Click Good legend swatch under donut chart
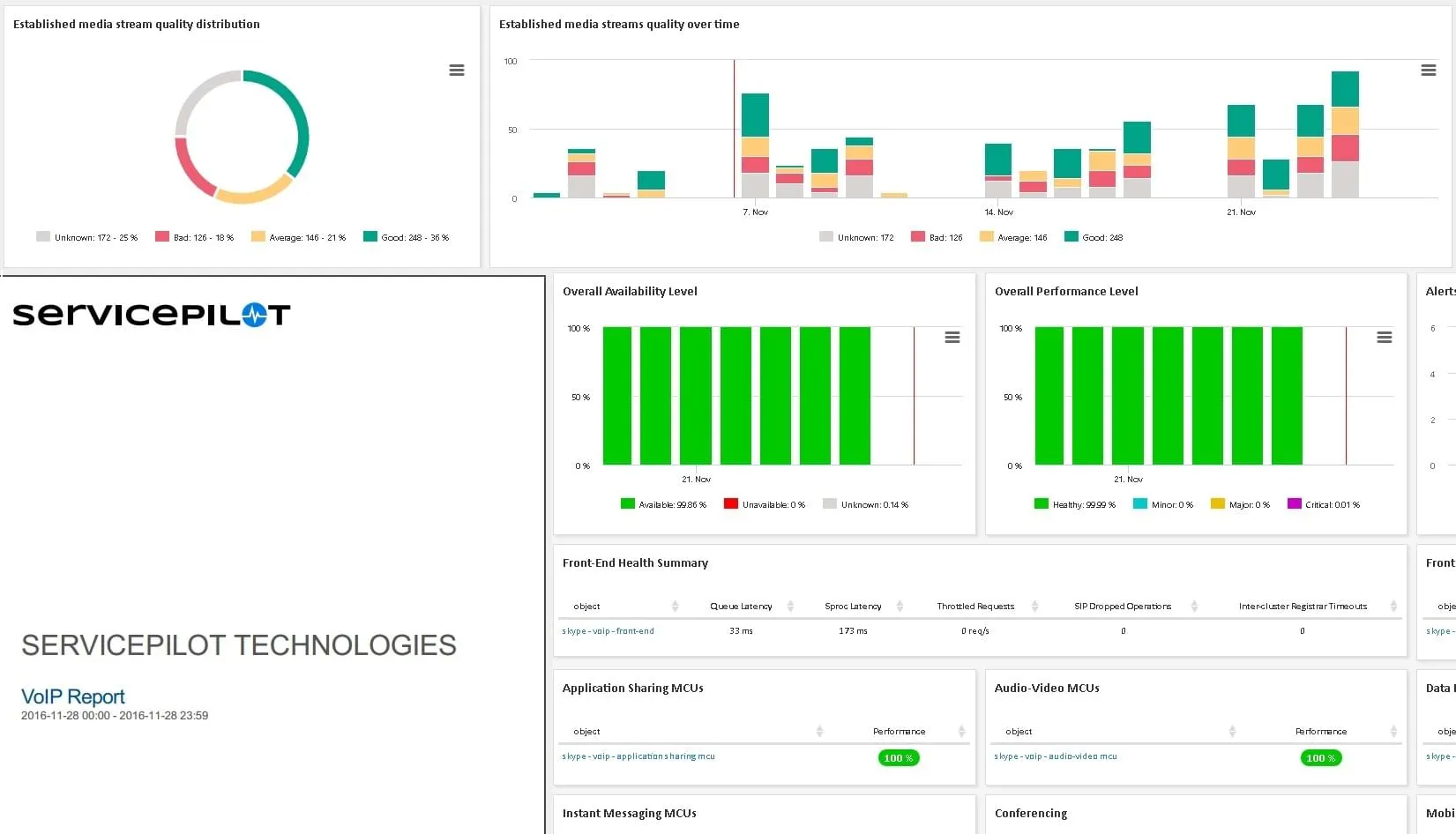 click(370, 236)
